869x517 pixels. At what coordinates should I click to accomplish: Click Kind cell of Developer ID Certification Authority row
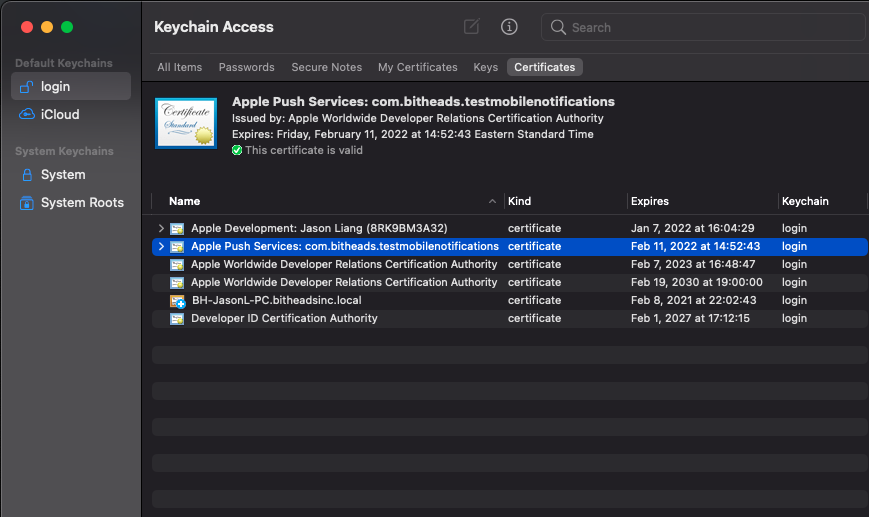(x=534, y=319)
